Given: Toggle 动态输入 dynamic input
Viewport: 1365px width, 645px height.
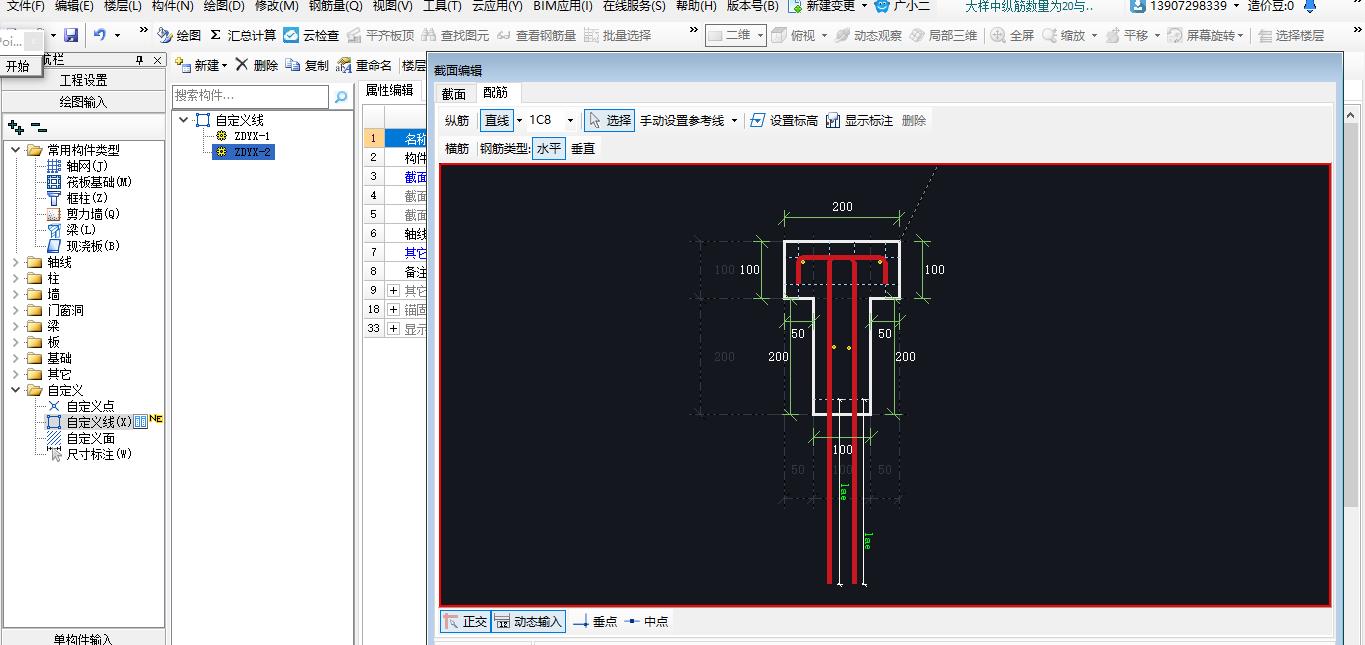Looking at the screenshot, I should pos(528,621).
